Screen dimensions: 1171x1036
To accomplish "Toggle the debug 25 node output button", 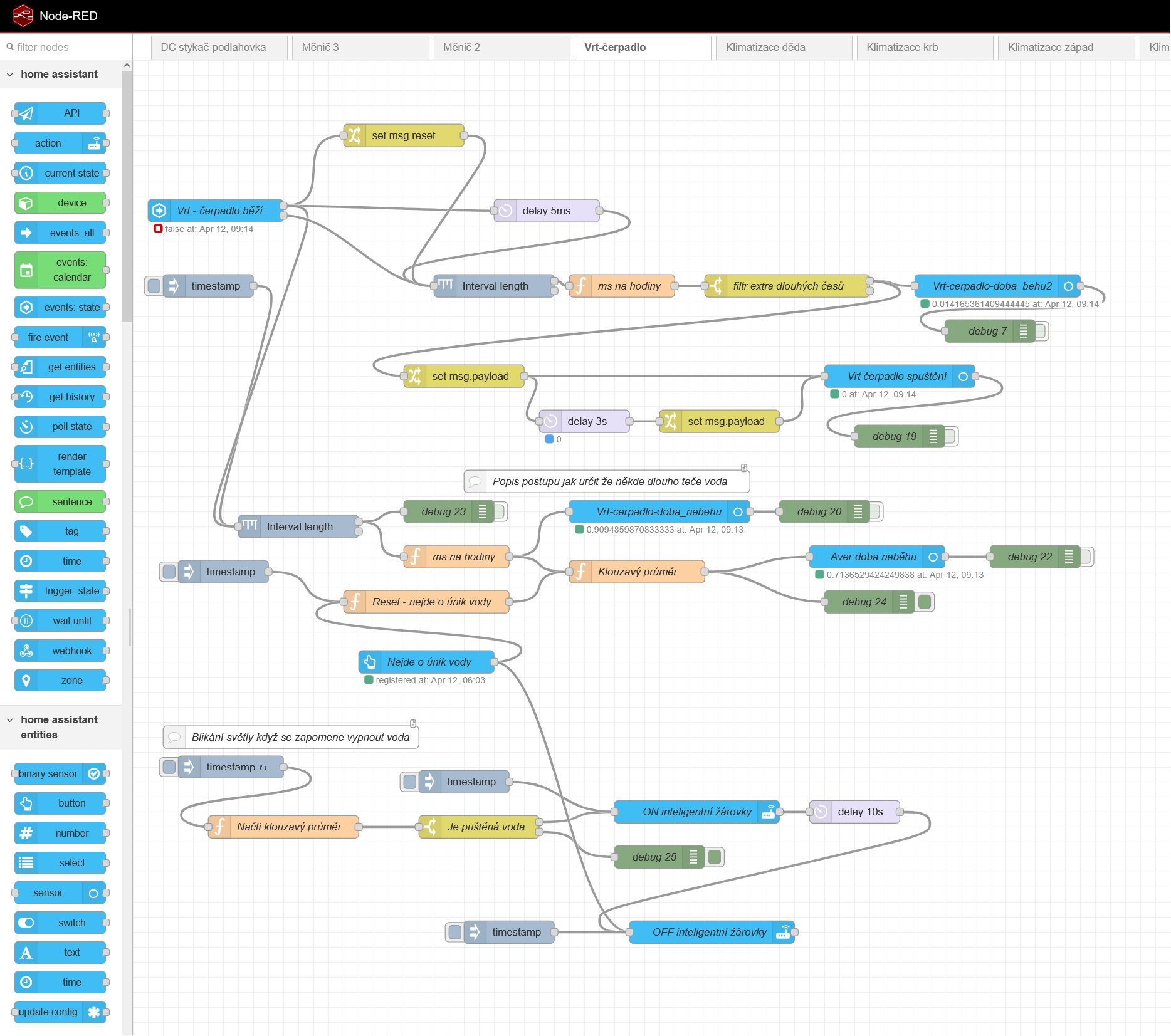I will [714, 857].
